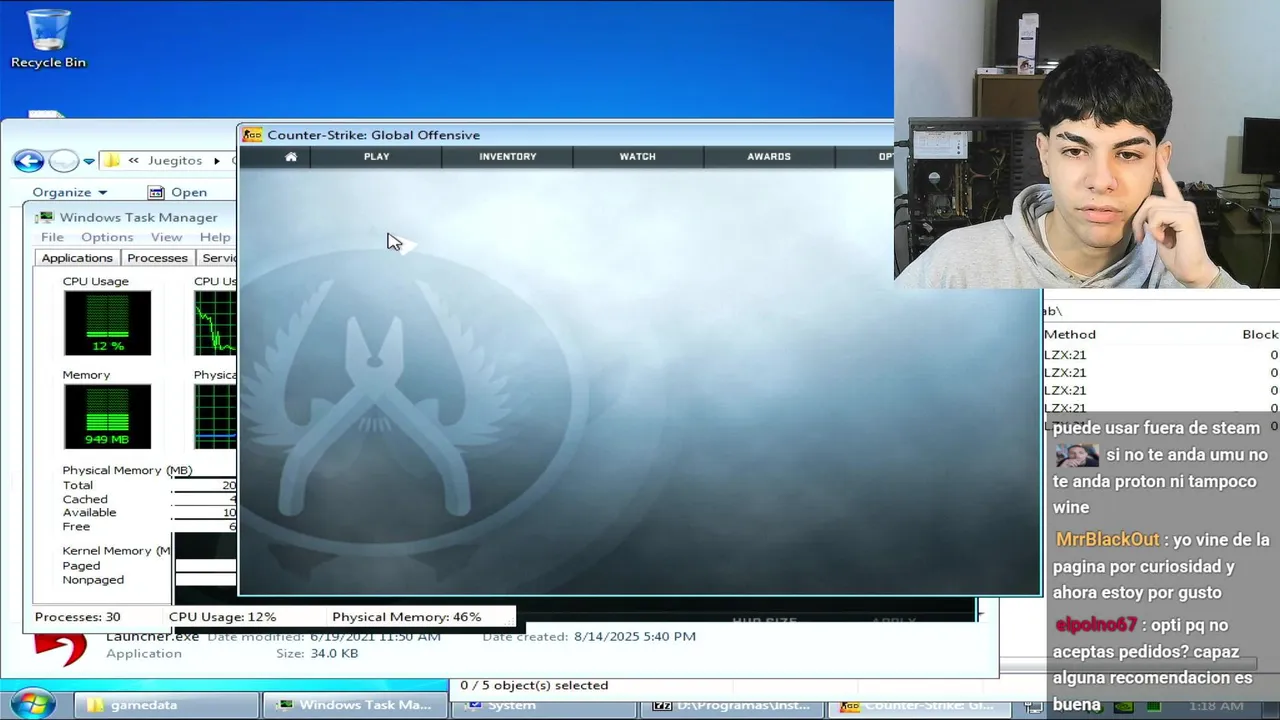1280x720 pixels.
Task: Click the Launcher.exe application icon in details pane
Action: pos(59,647)
